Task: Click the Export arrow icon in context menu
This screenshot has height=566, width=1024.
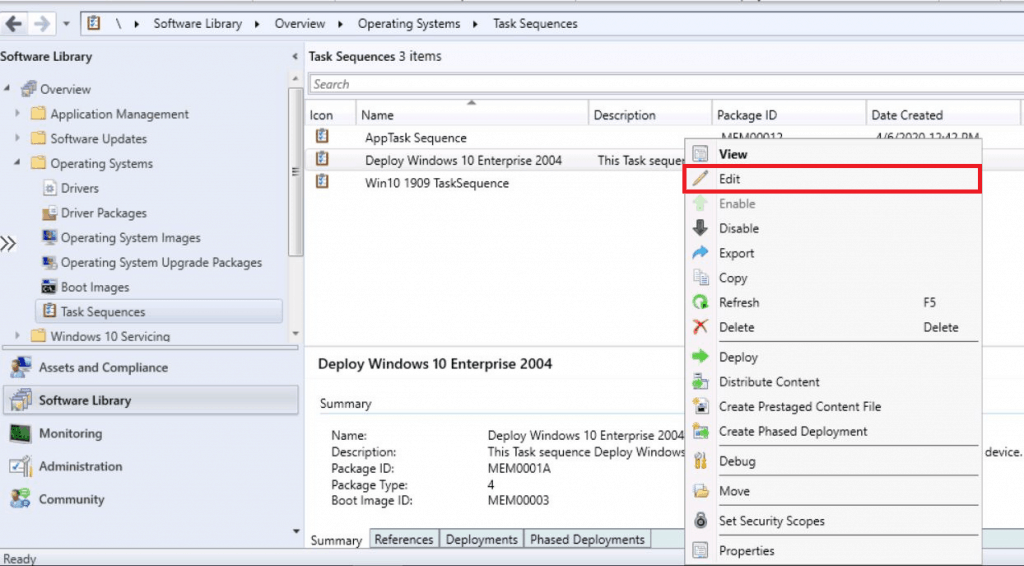Action: [x=700, y=253]
